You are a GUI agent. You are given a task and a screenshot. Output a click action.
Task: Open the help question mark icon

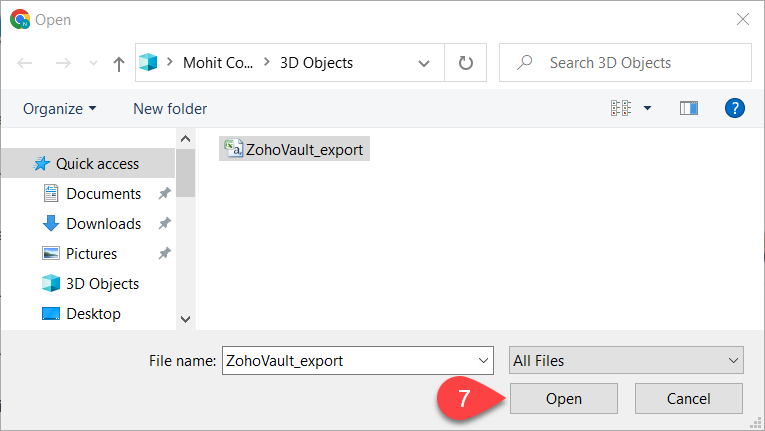pyautogui.click(x=734, y=108)
